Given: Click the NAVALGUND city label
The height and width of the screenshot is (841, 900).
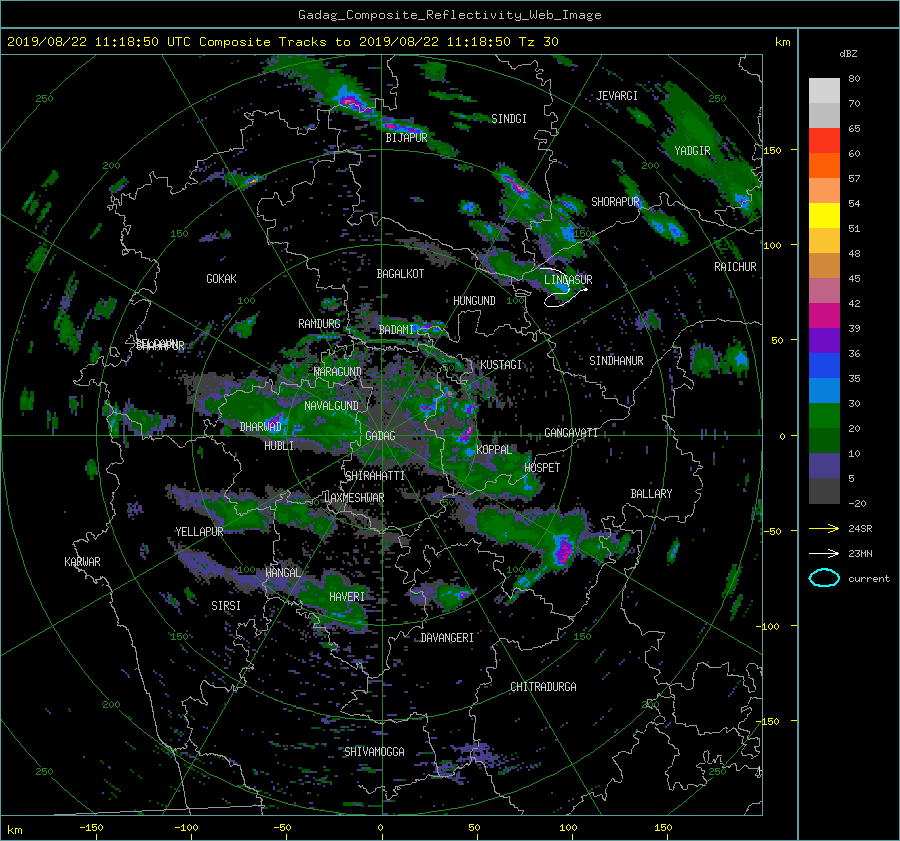Looking at the screenshot, I should click(x=331, y=406).
